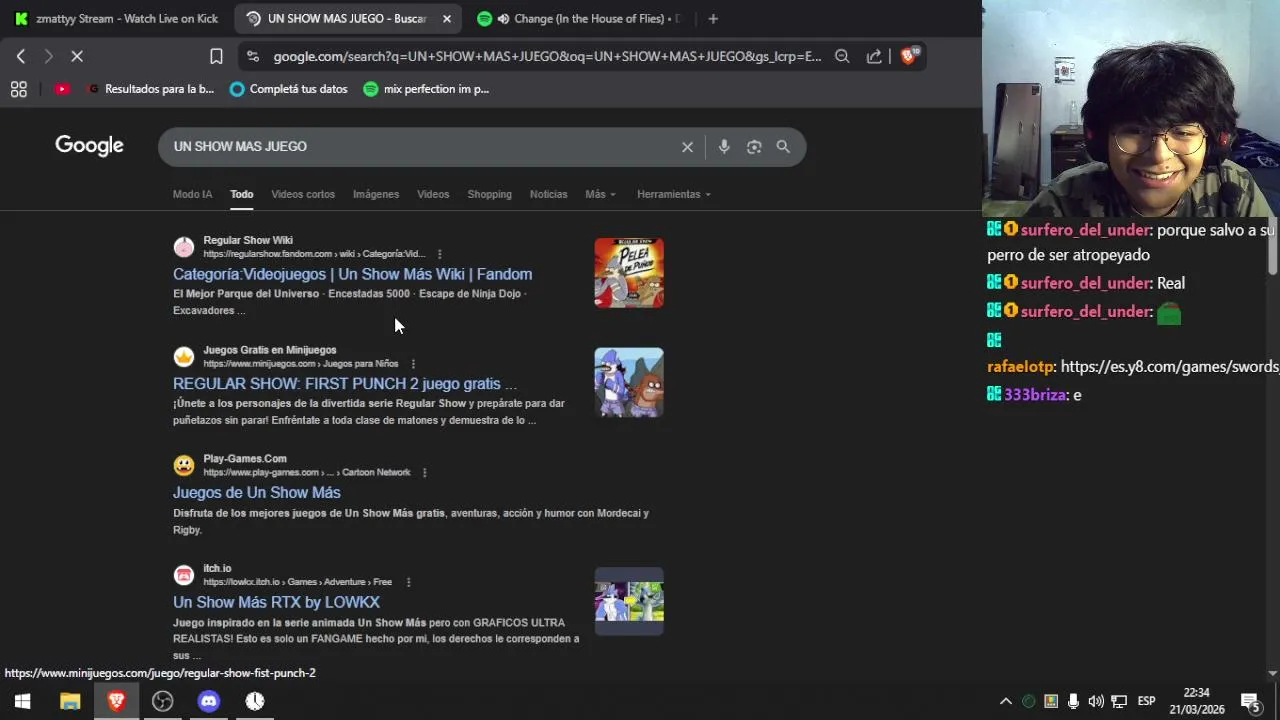Open the clock app in taskbar
Screen dimensions: 1280x720
255,701
